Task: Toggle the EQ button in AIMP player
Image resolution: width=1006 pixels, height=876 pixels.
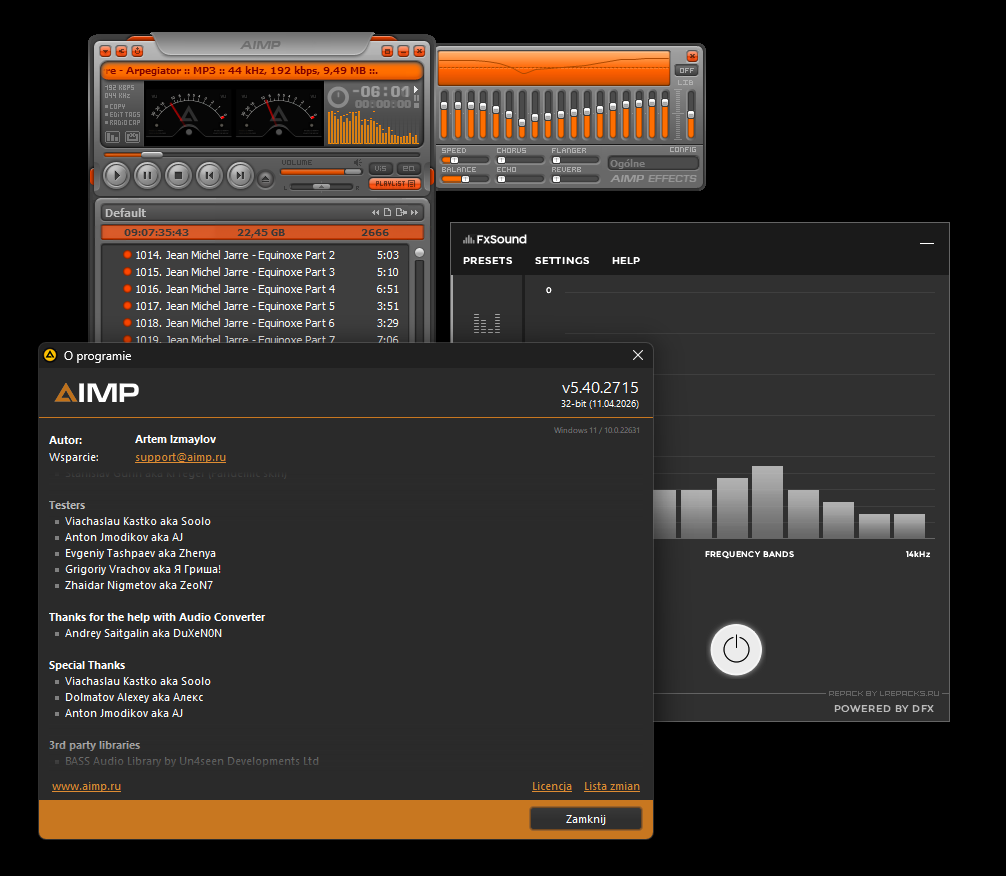Action: (409, 169)
